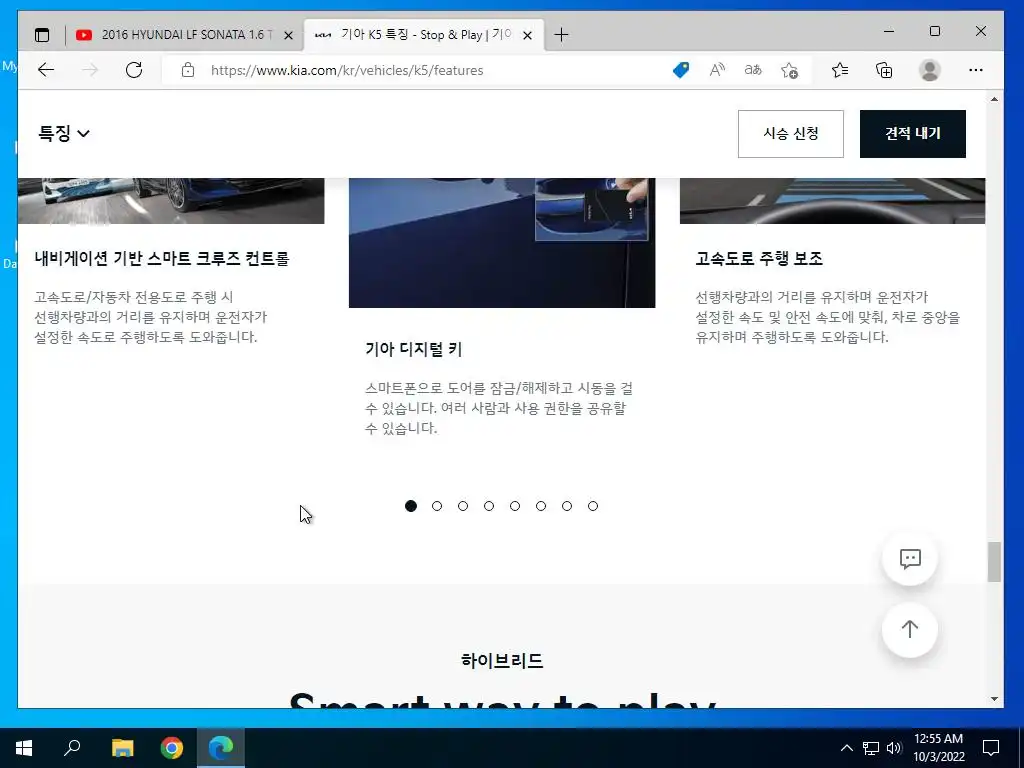
Task: Open Edge Settings and more menu
Action: [976, 70]
